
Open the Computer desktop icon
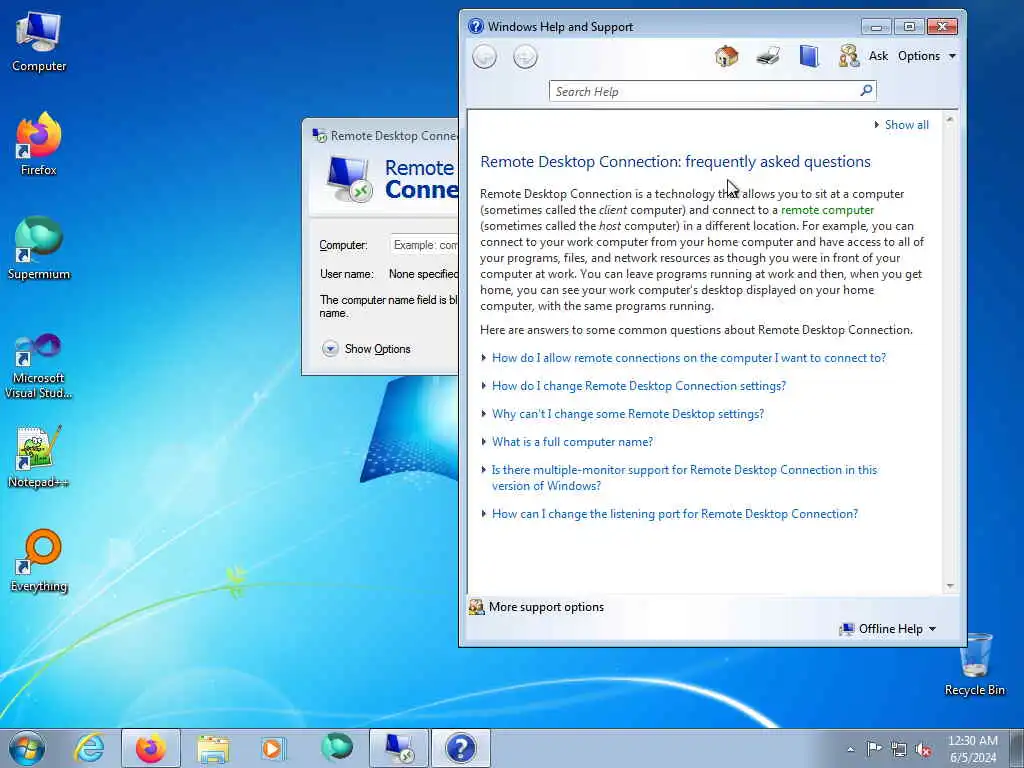[39, 41]
